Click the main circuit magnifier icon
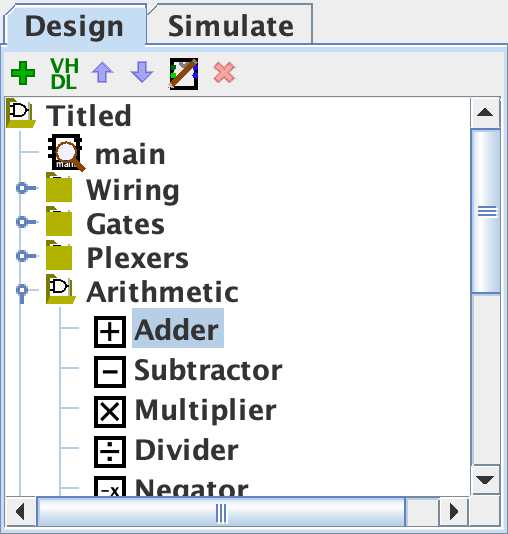 (66, 153)
